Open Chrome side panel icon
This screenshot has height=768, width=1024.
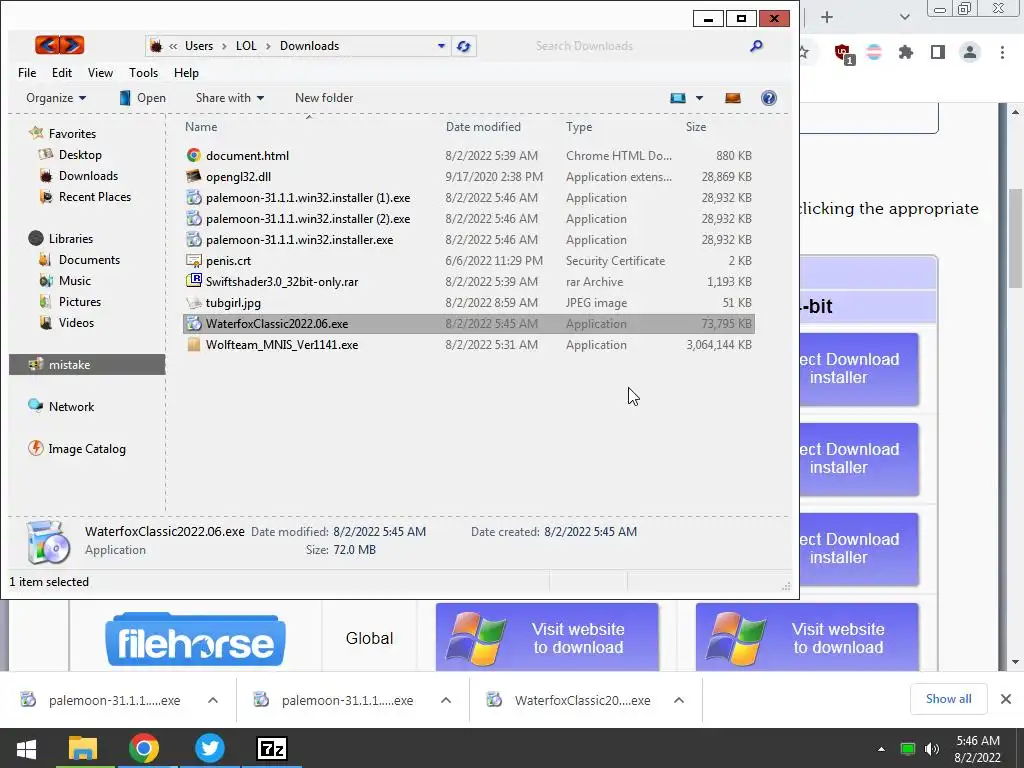tap(938, 52)
